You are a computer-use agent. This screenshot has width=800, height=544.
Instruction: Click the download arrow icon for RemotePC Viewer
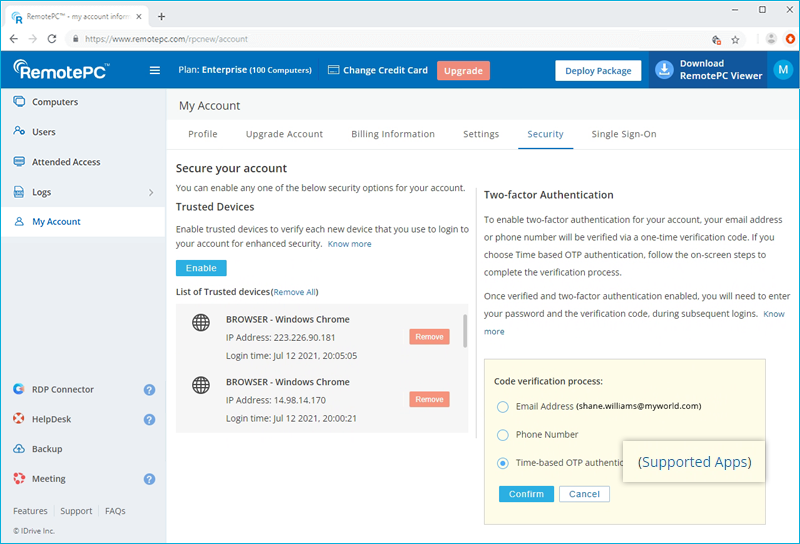664,70
